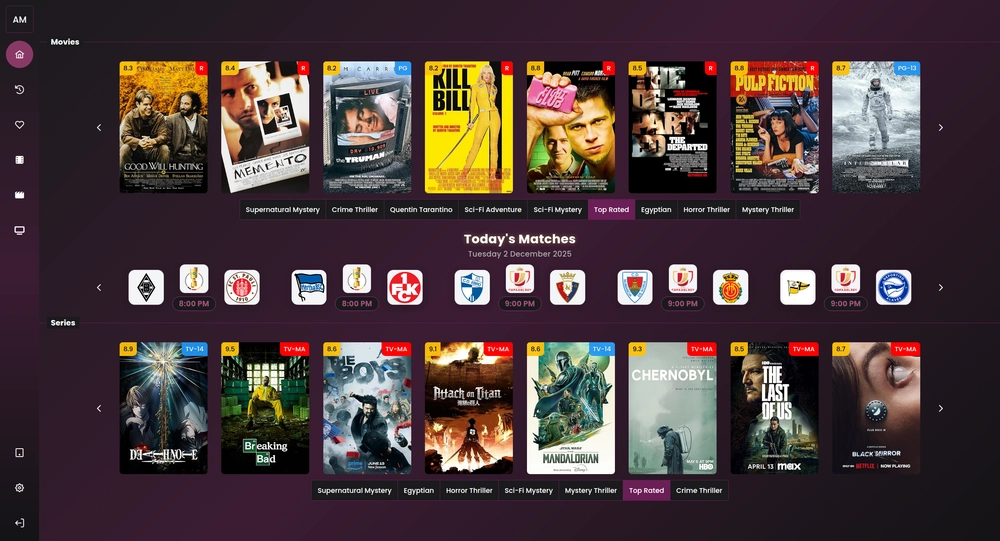This screenshot has width=1000, height=541.
Task: Show next matches with right arrow
Action: pos(940,288)
